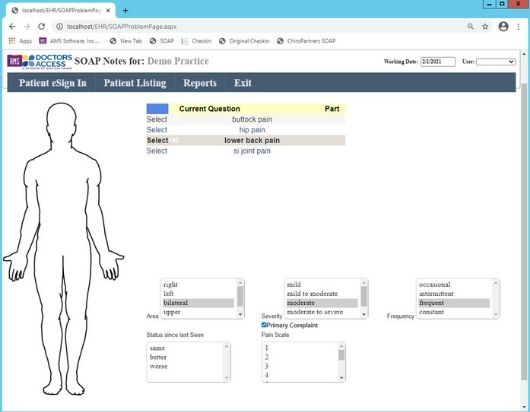Open the New Tab bookmark
Viewport: 530px width, 412px height.
click(x=126, y=41)
